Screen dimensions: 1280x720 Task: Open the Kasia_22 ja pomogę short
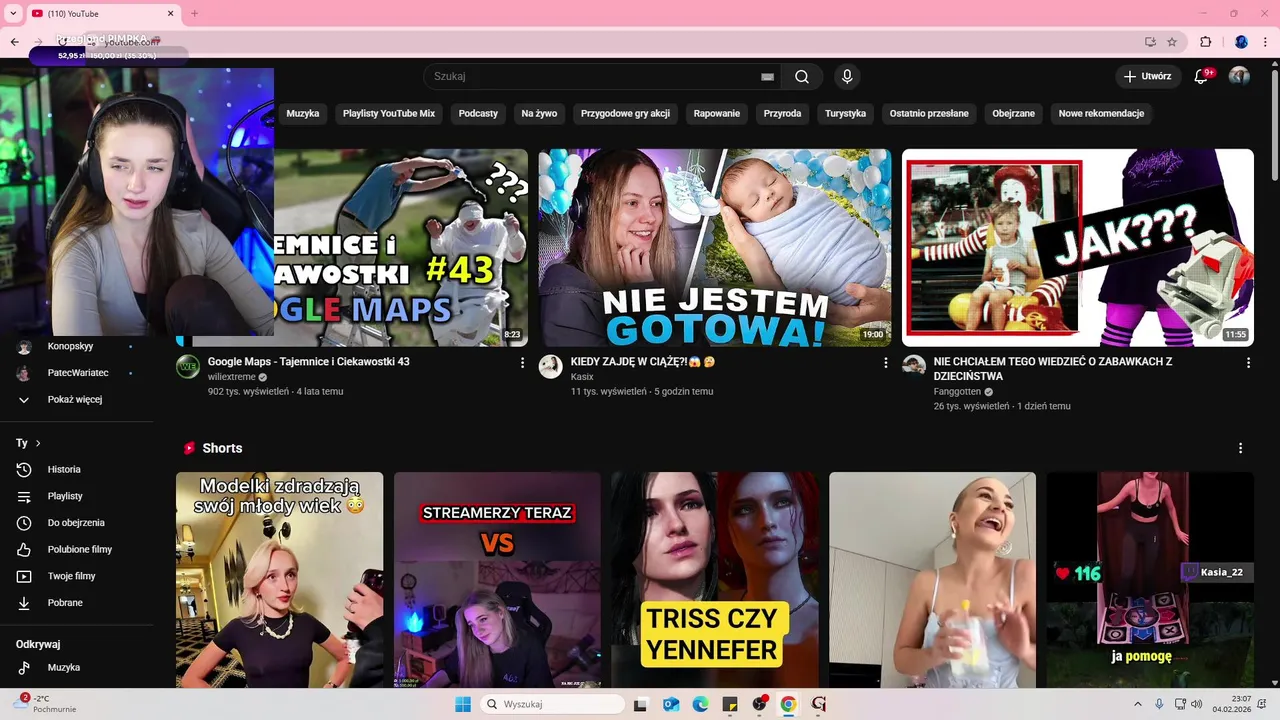[1150, 580]
